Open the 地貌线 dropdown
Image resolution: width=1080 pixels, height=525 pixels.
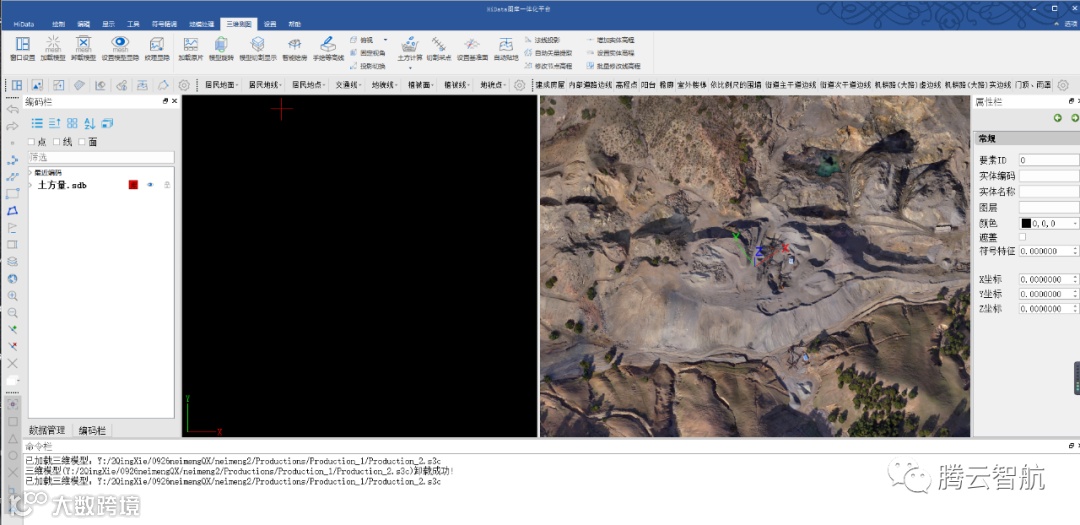[384, 85]
